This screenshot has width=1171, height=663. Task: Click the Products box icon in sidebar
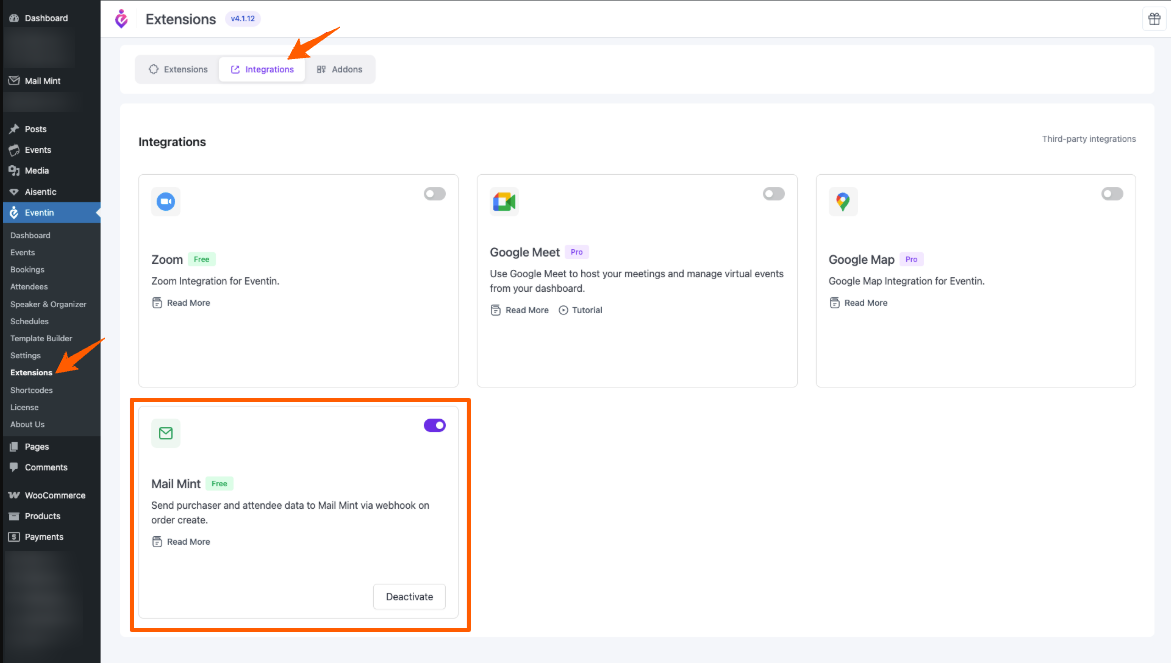tap(13, 516)
